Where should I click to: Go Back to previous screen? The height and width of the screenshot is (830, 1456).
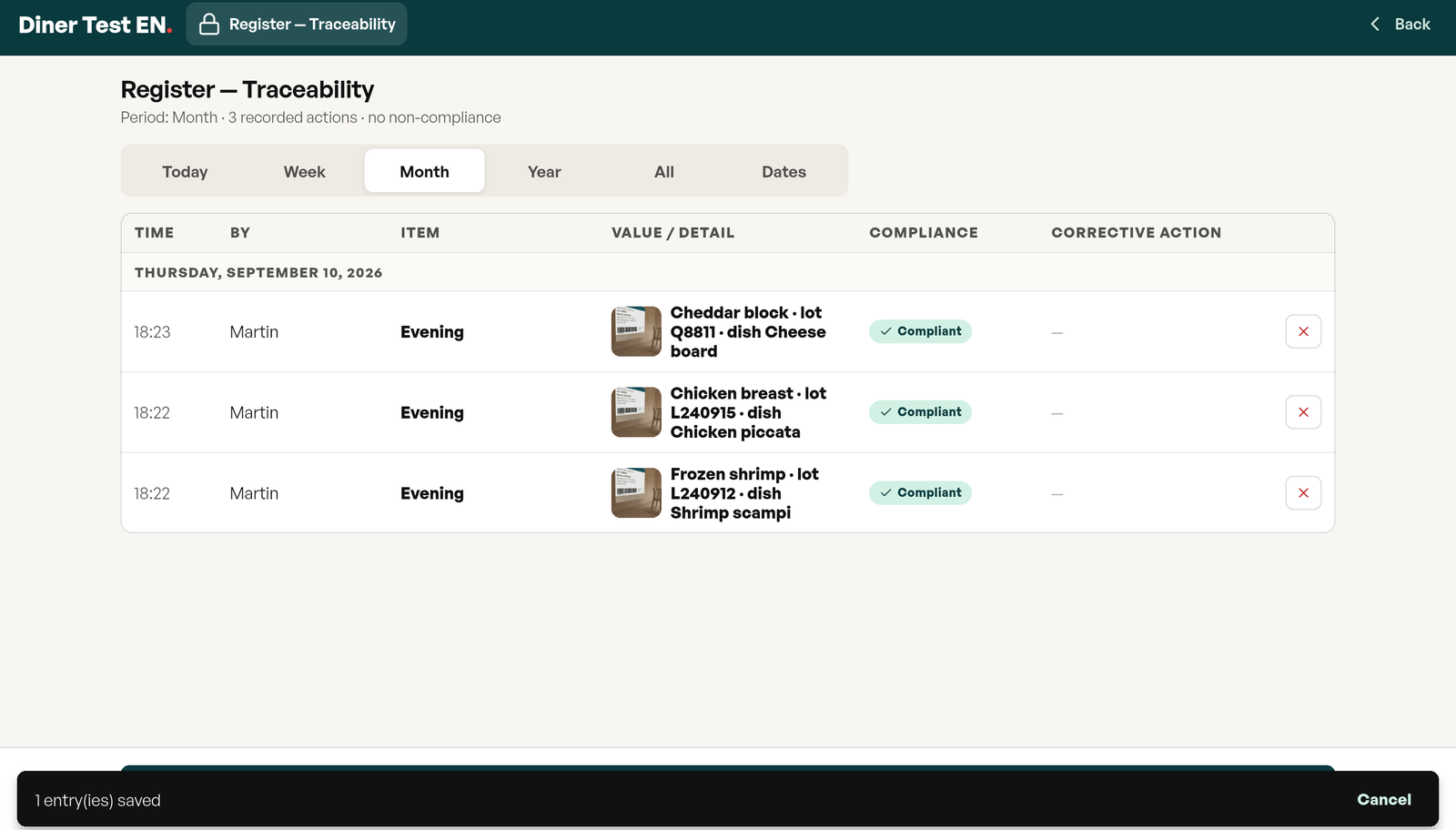coord(1400,25)
